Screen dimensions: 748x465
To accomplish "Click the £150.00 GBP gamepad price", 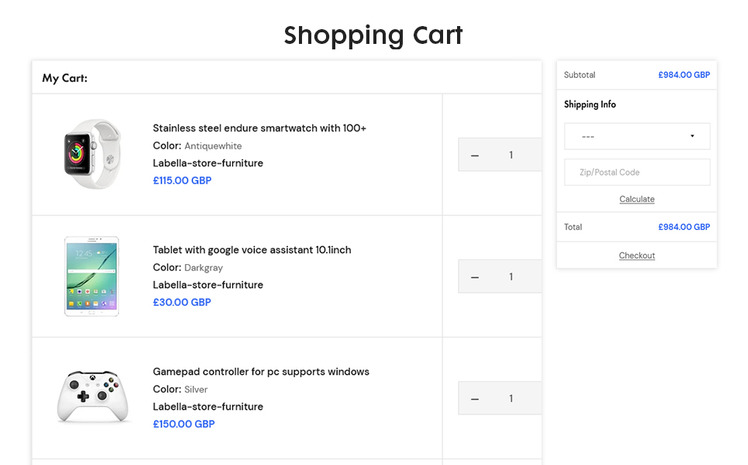I will pos(184,424).
